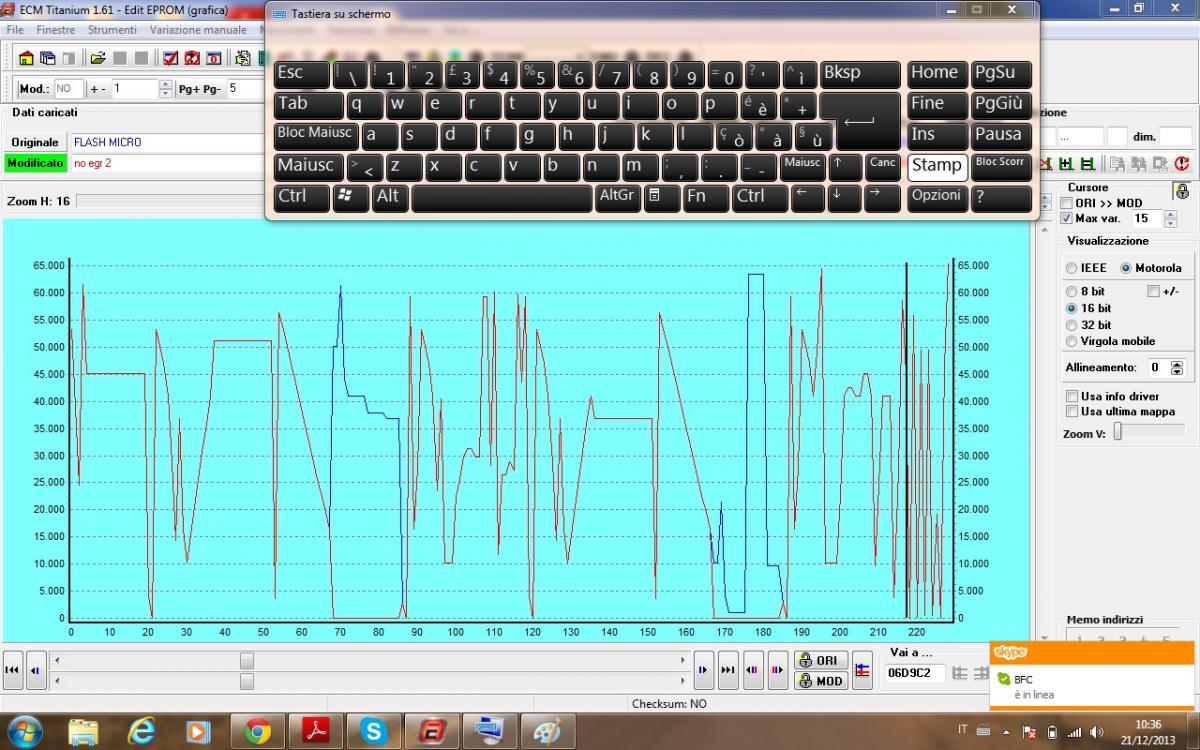1200x750 pixels.
Task: Click the ORI lock button
Action: click(x=820, y=660)
